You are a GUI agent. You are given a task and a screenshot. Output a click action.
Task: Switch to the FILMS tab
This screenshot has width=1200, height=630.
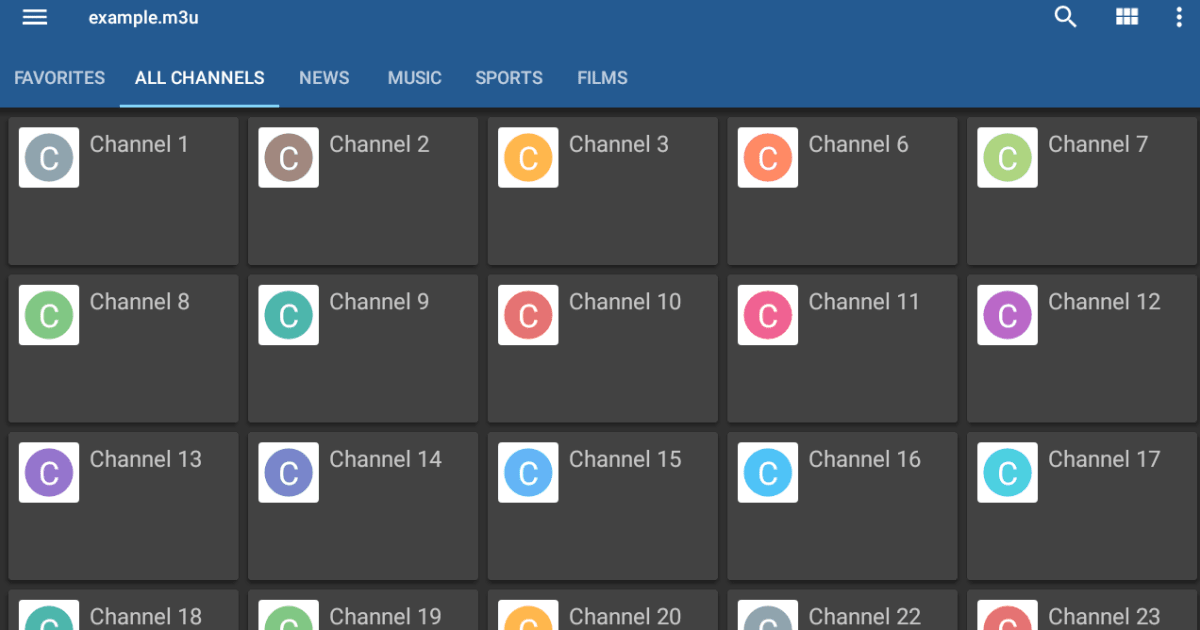(x=602, y=78)
